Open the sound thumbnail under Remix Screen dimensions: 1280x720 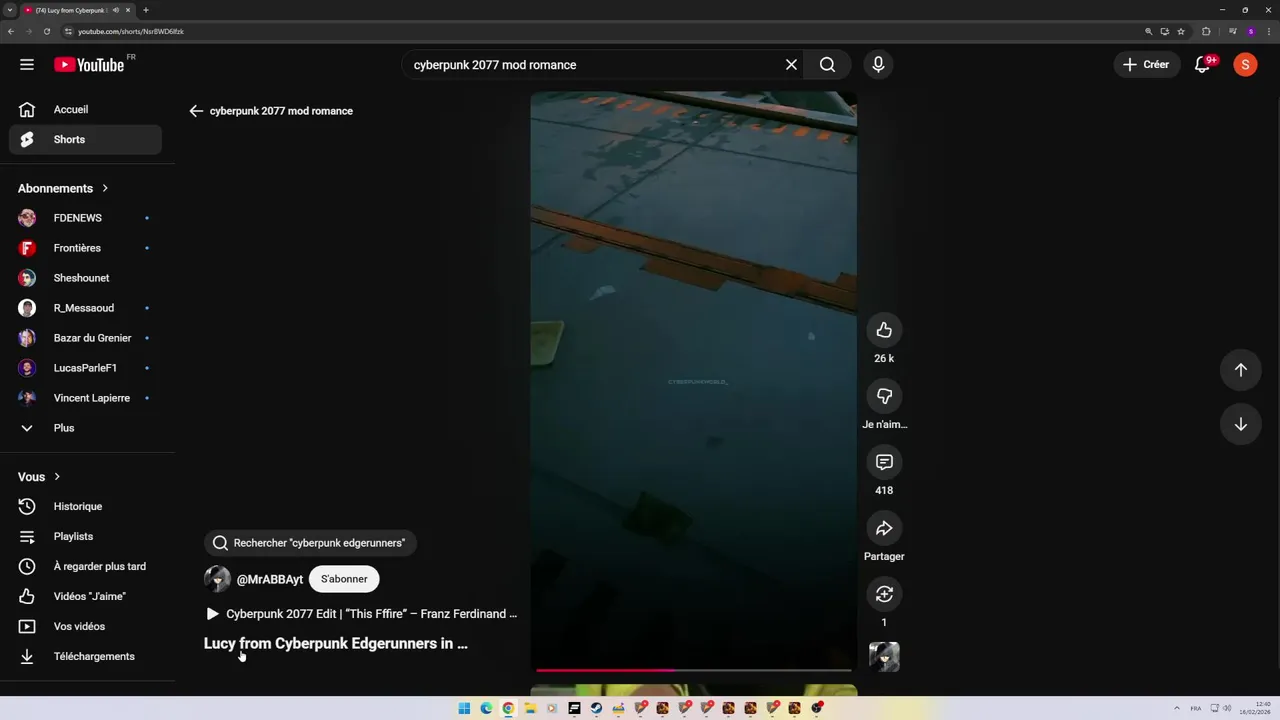884,656
